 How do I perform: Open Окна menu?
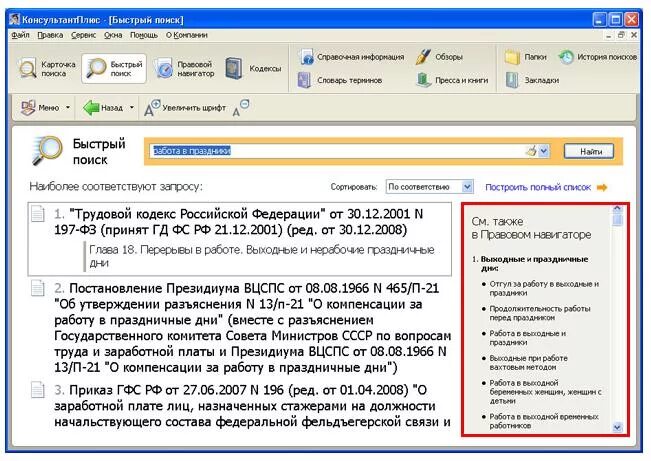[113, 35]
